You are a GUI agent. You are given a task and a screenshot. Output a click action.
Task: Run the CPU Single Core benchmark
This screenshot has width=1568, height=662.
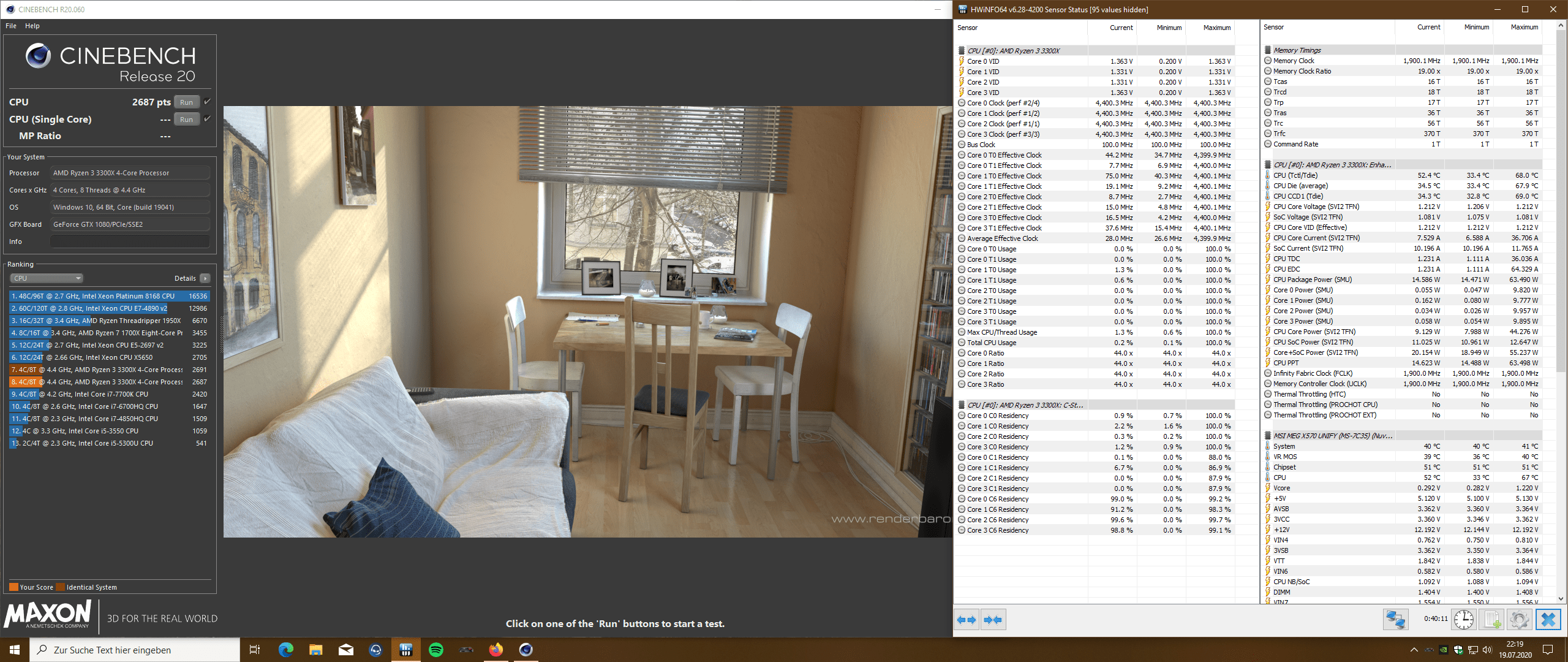point(187,120)
